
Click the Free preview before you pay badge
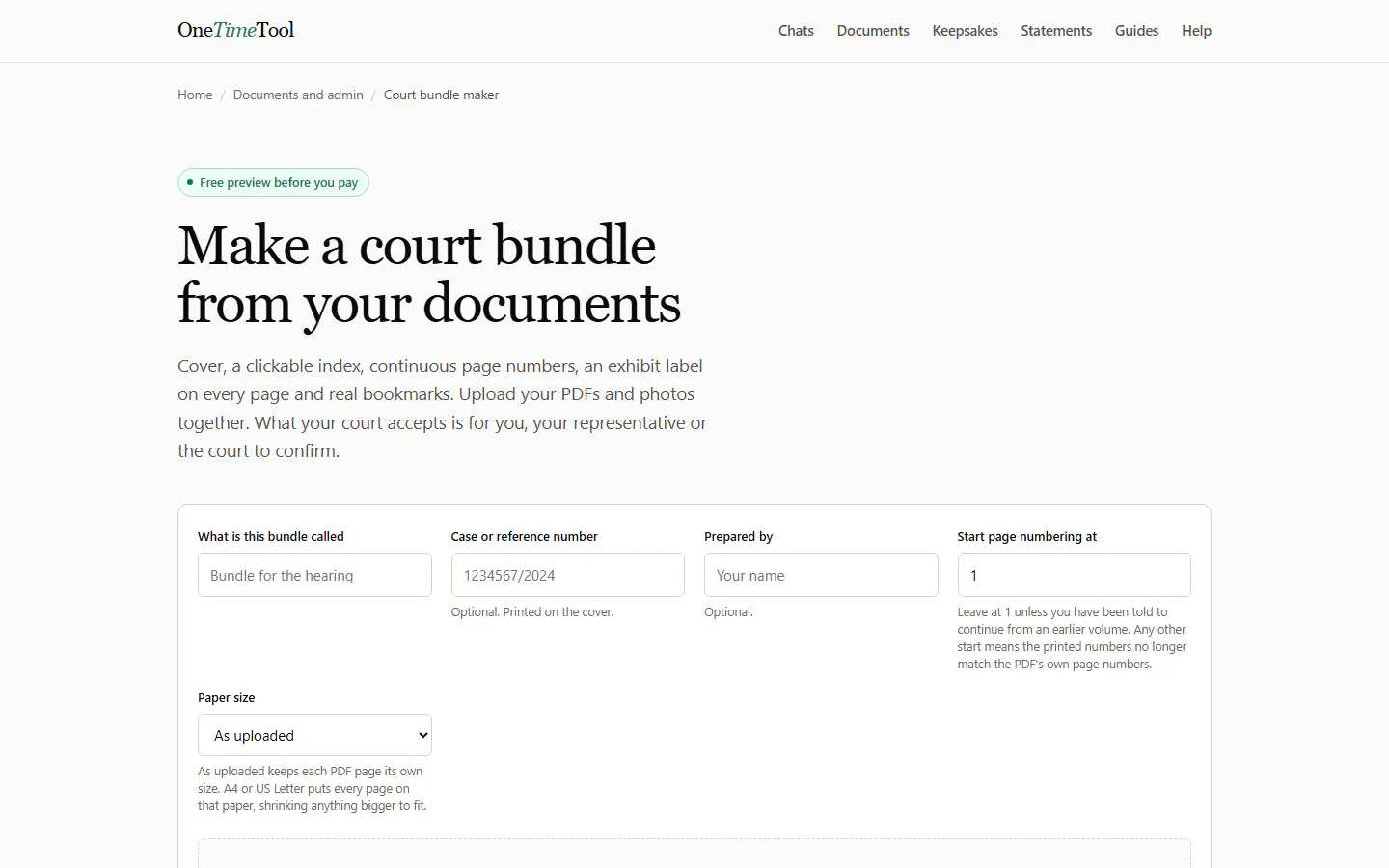[273, 182]
